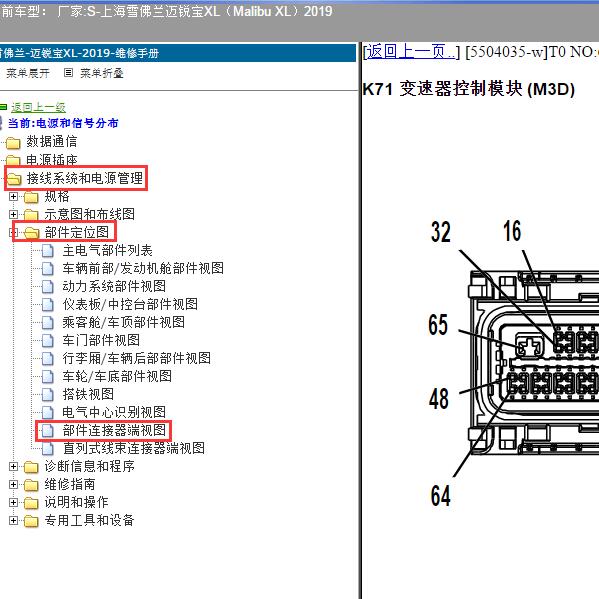Click the 行李厢/车辆后部部件视图 page icon
Image resolution: width=599 pixels, height=599 pixels.
(x=48, y=359)
